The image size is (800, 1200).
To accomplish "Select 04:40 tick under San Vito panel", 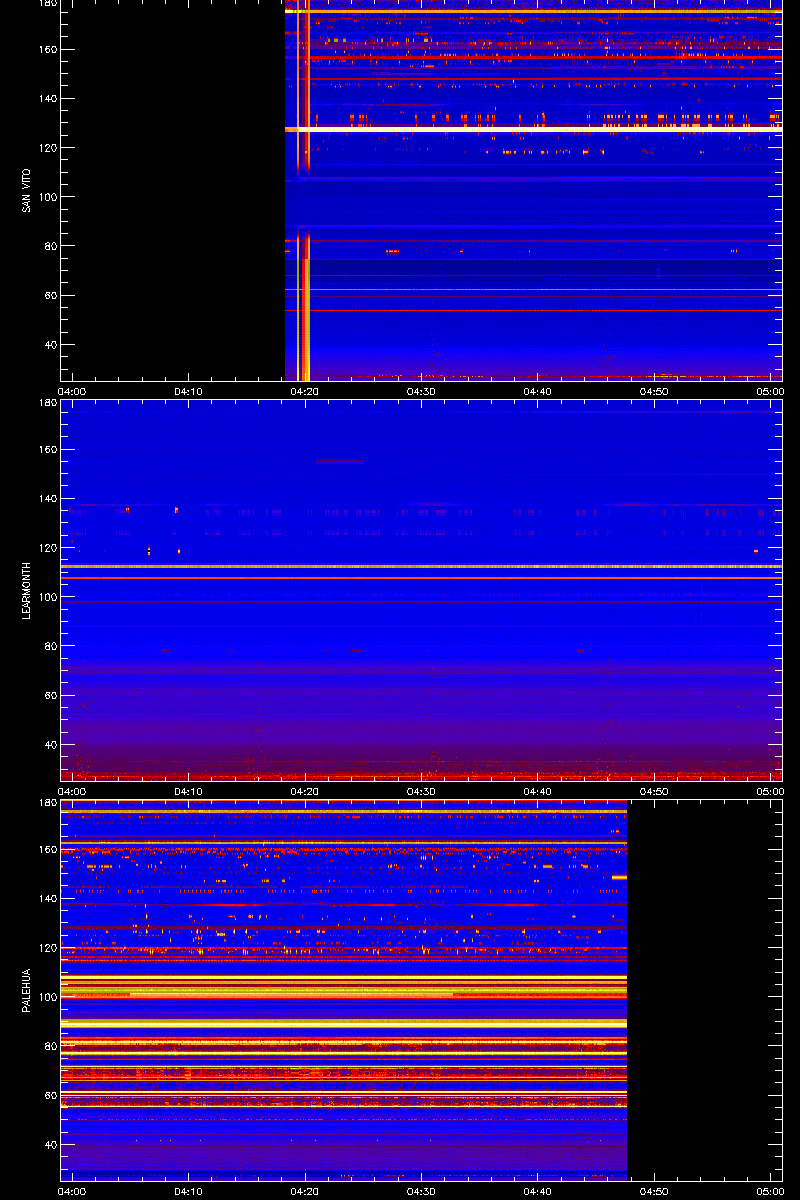I will click(537, 391).
